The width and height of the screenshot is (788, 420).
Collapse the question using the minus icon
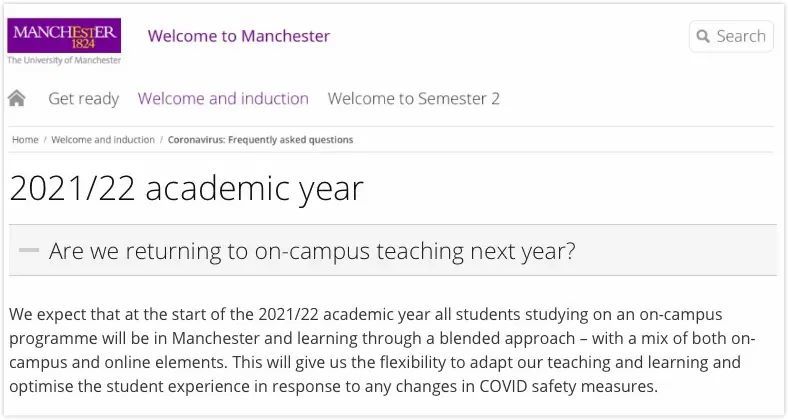pyautogui.click(x=29, y=250)
